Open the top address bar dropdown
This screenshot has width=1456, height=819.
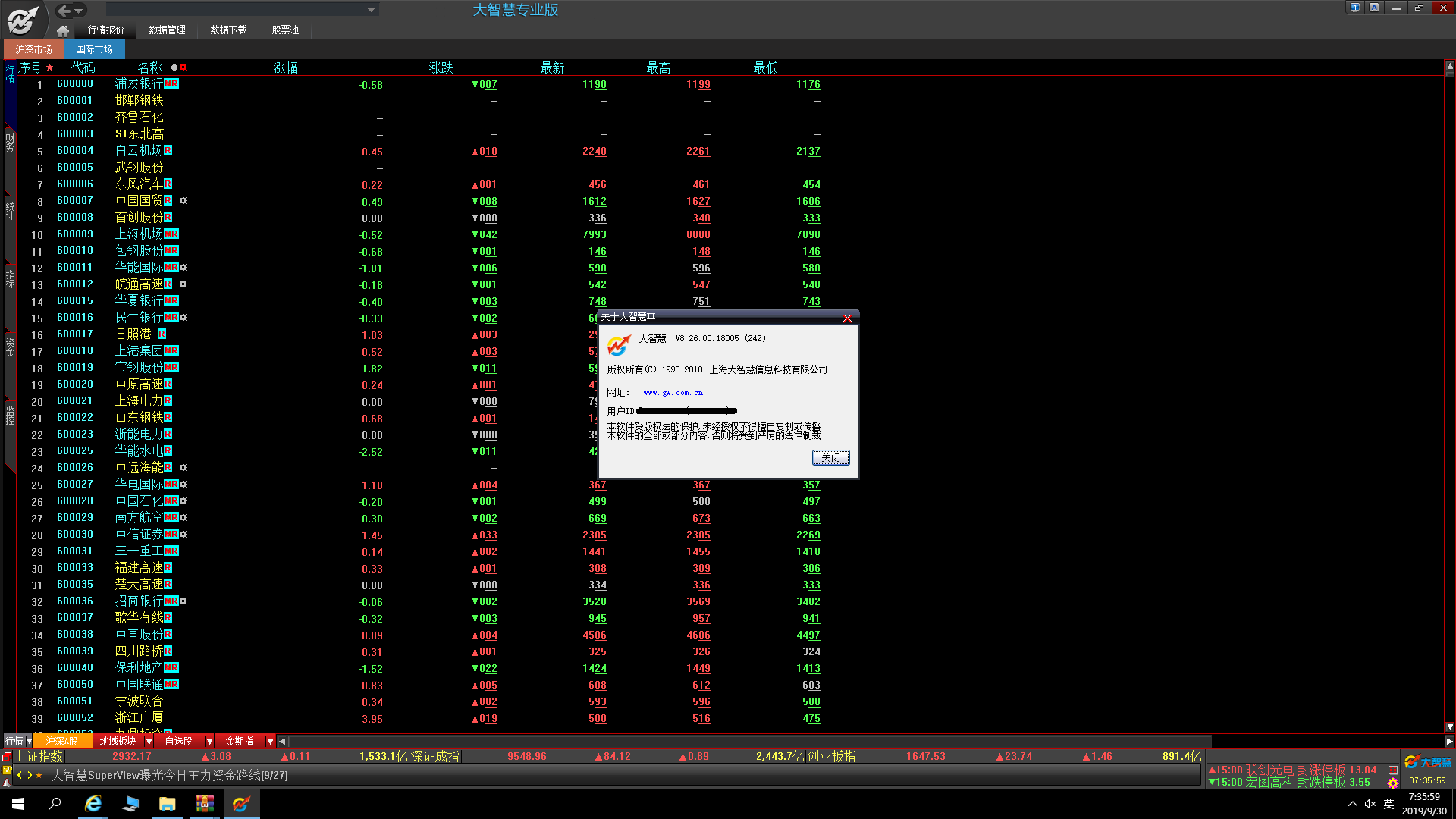coord(371,10)
